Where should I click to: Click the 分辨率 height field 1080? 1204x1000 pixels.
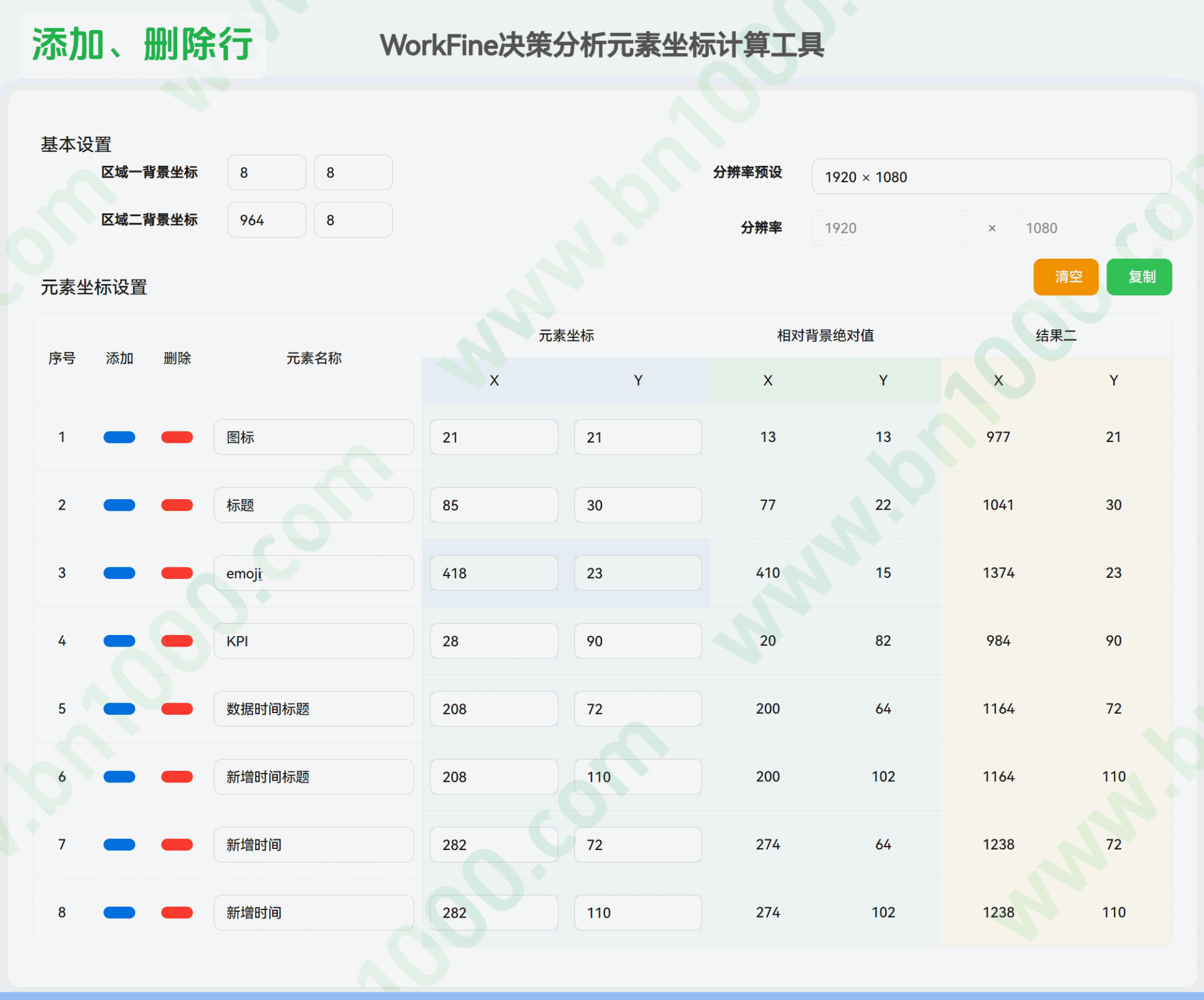(x=1092, y=228)
